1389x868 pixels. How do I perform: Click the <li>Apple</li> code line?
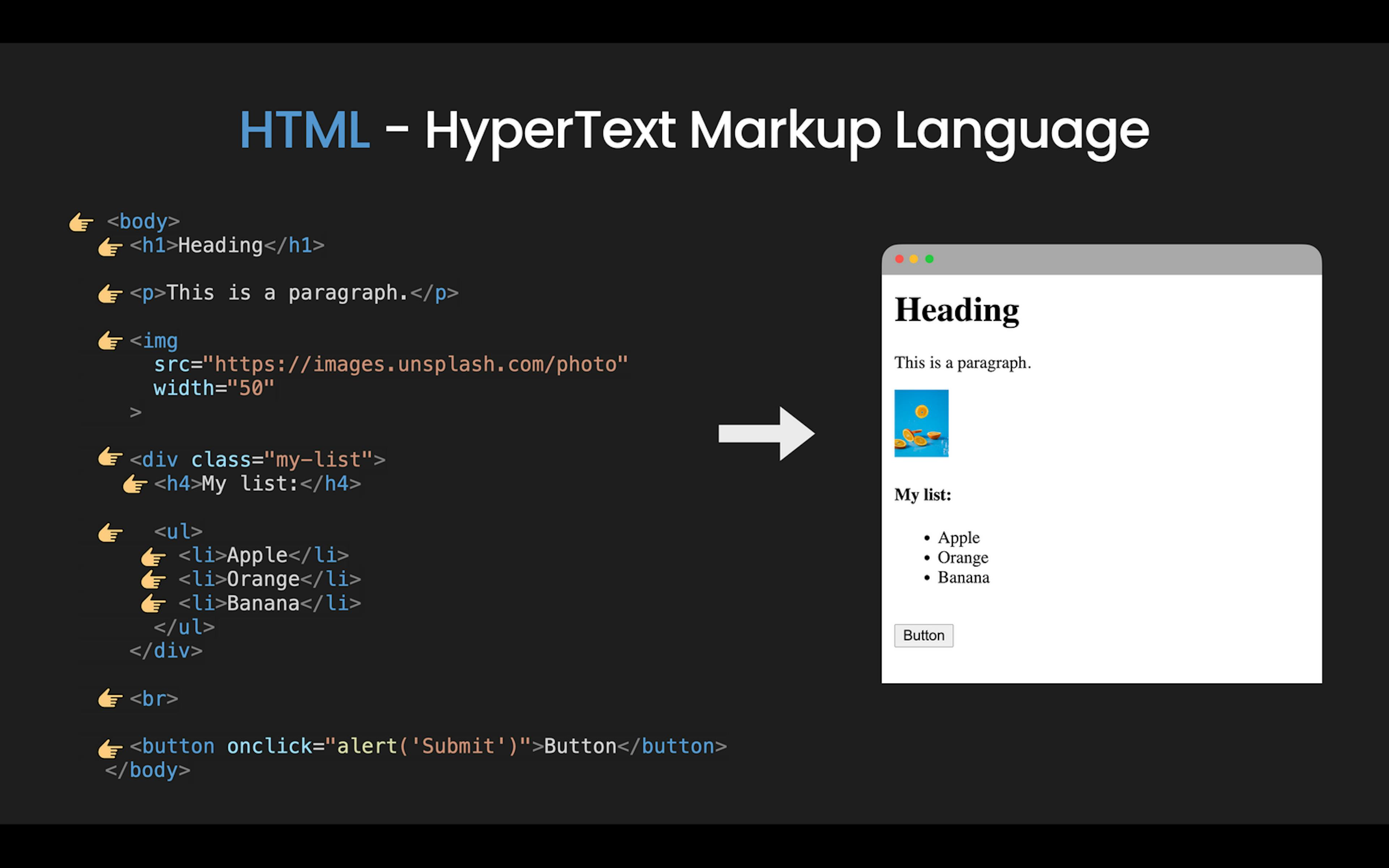tap(263, 556)
